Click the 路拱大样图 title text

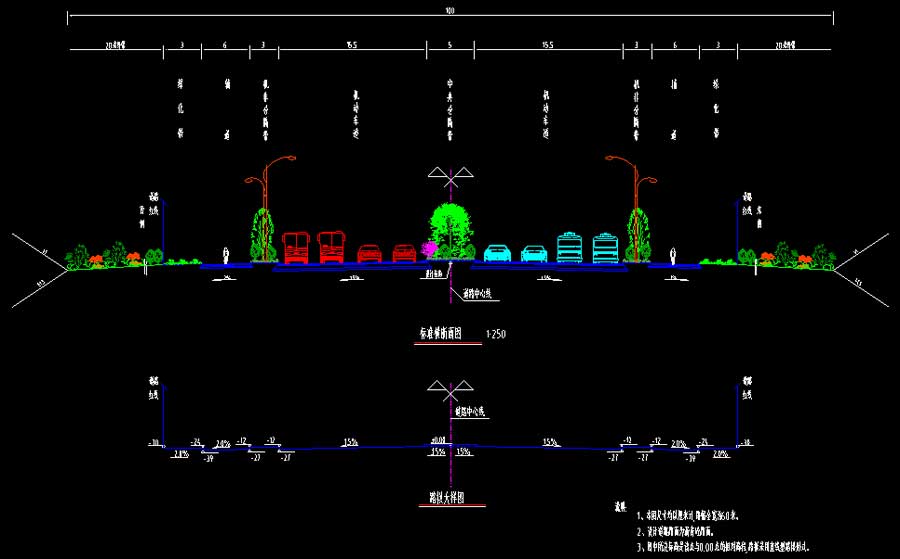coord(447,497)
